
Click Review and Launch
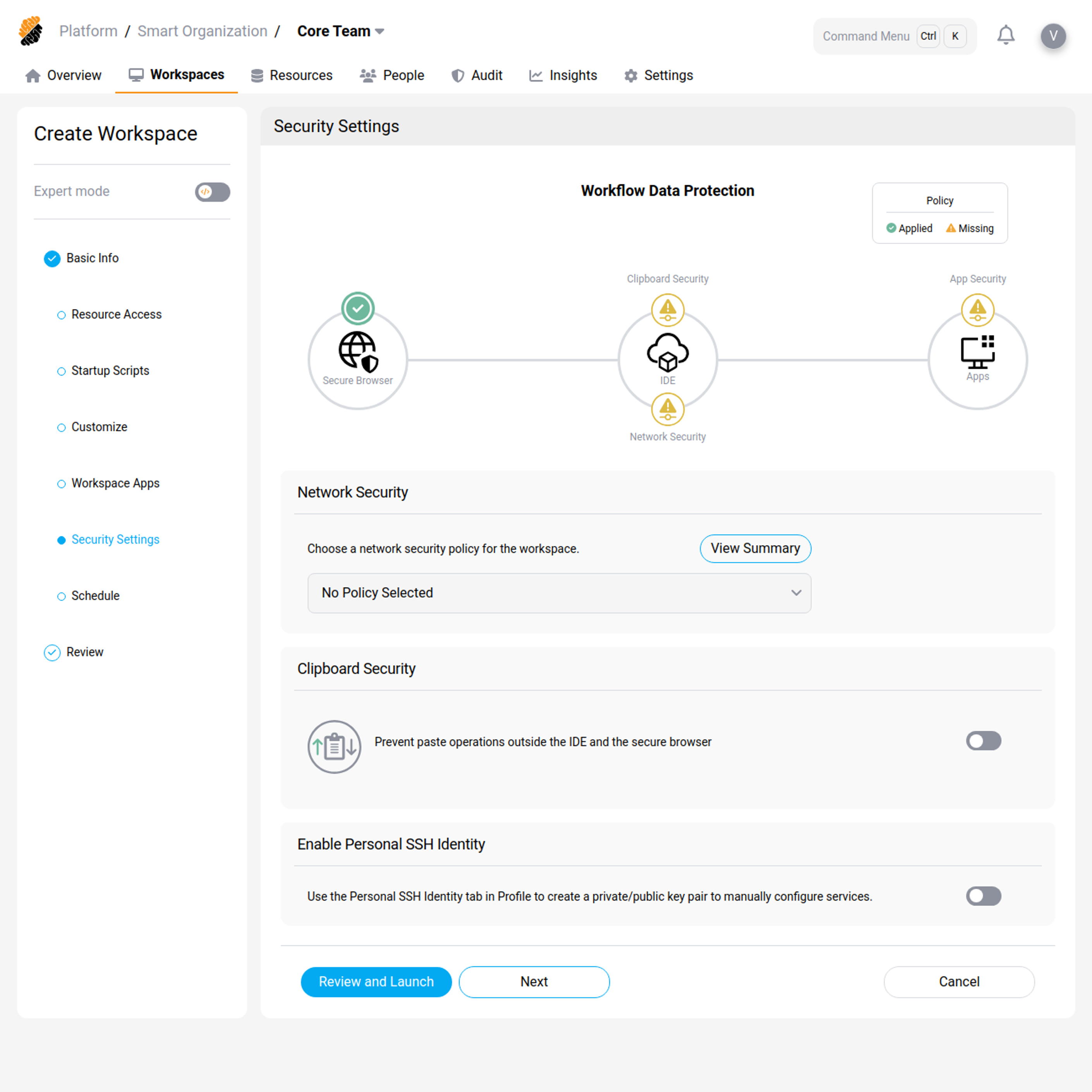click(x=376, y=982)
